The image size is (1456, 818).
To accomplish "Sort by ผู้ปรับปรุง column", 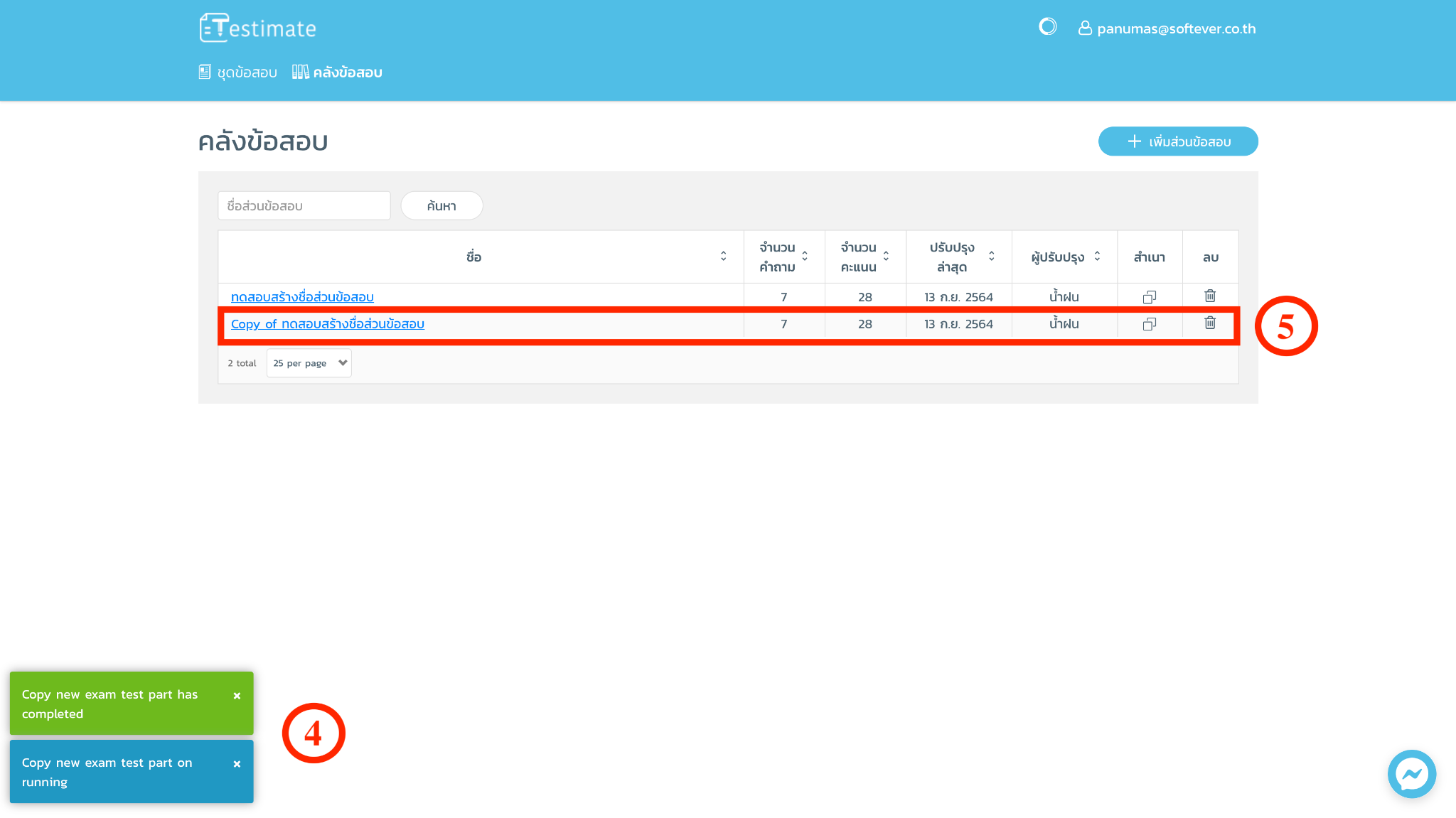I will tap(1097, 257).
